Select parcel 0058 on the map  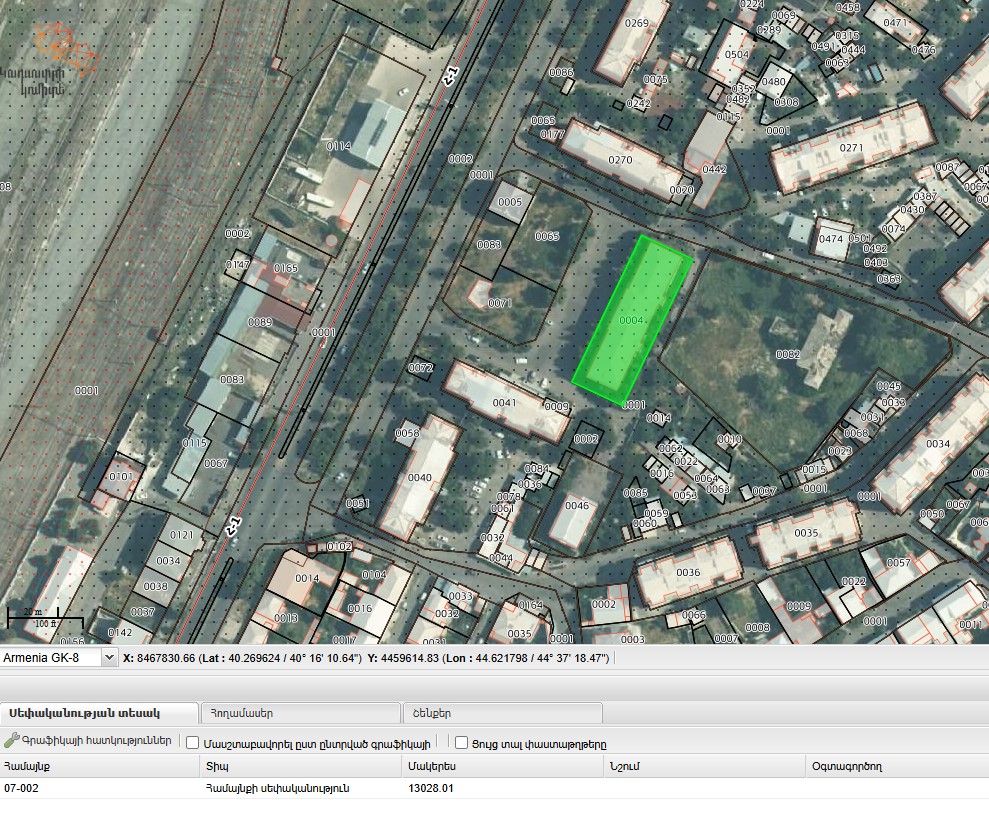pos(407,433)
